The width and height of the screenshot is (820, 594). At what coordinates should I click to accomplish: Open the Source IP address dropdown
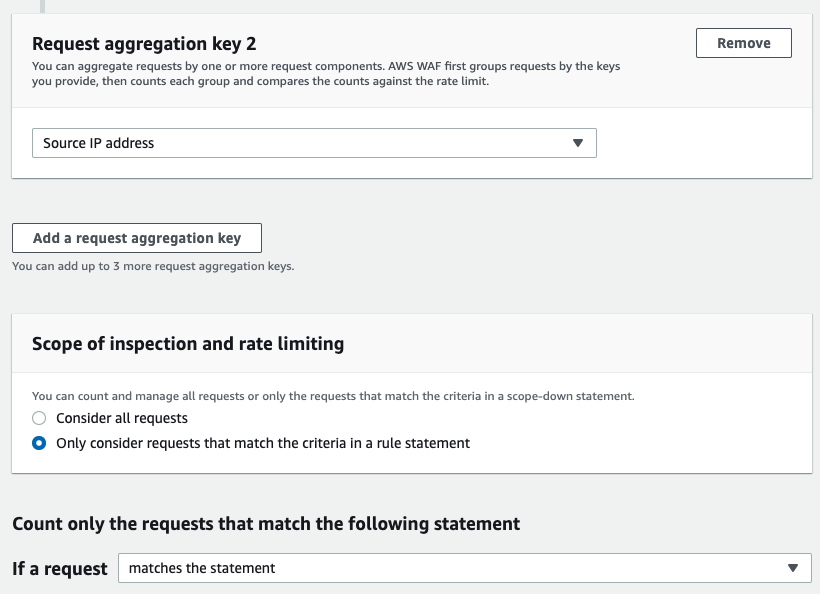coord(314,143)
